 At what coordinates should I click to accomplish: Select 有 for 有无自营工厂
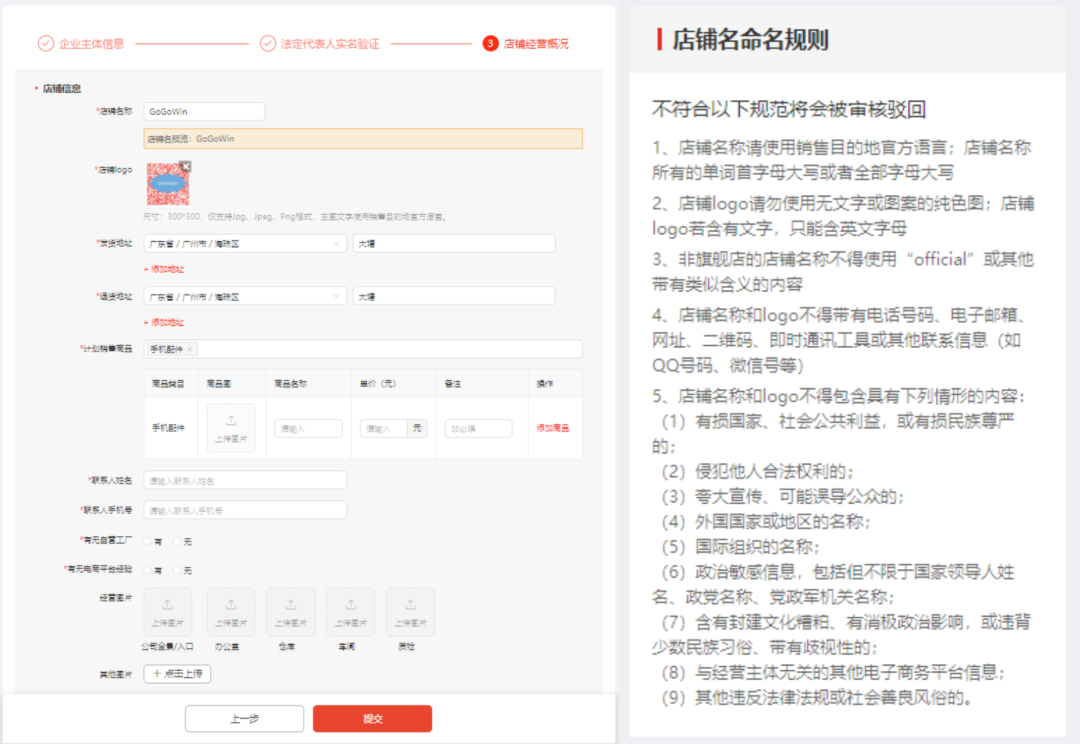click(x=148, y=541)
